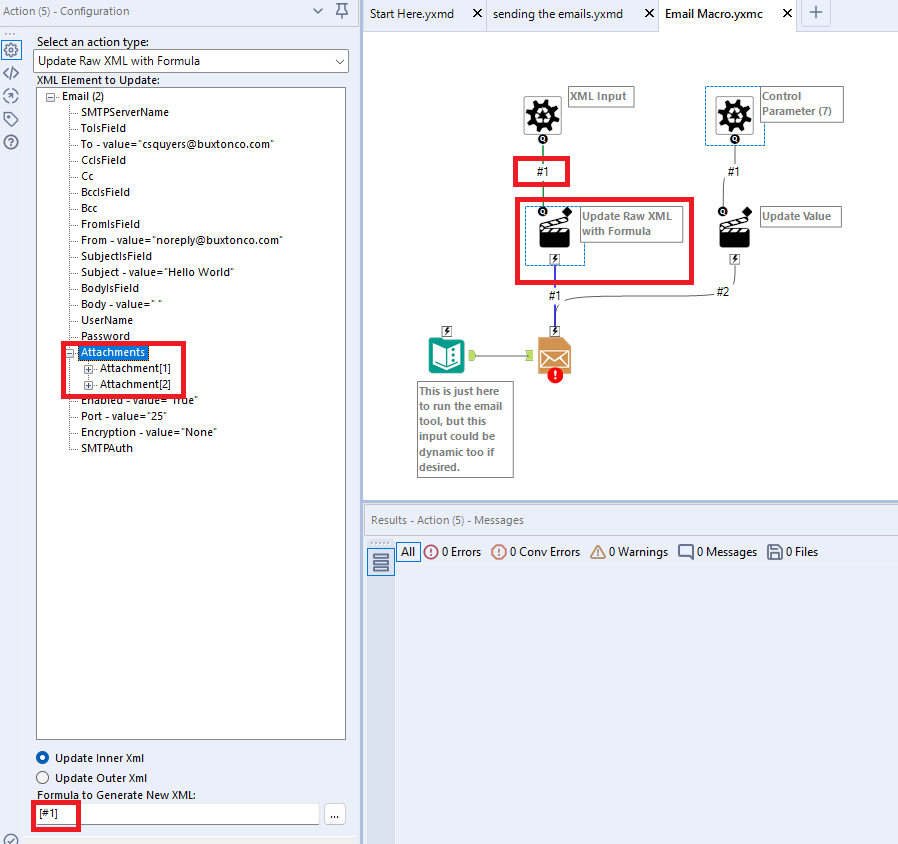The image size is (898, 844).
Task: Select the teal Text Input tool on canvas
Action: click(446, 355)
